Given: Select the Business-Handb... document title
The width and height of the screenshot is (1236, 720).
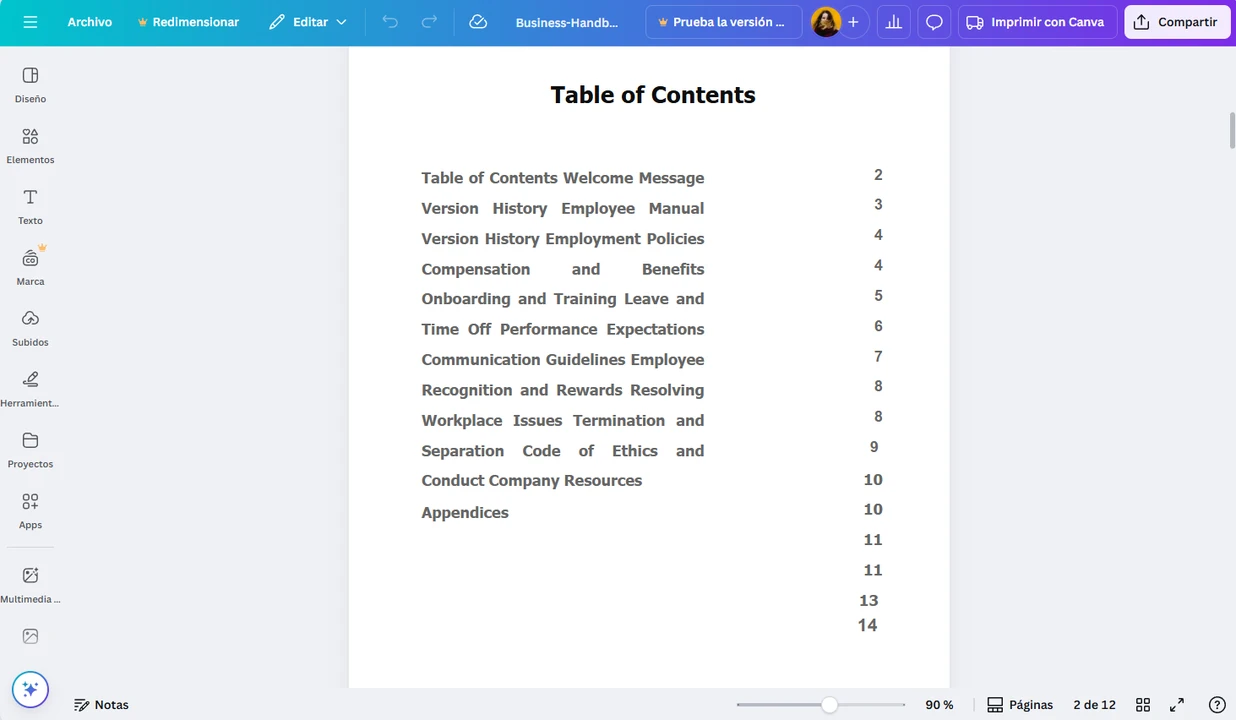Looking at the screenshot, I should click(567, 22).
